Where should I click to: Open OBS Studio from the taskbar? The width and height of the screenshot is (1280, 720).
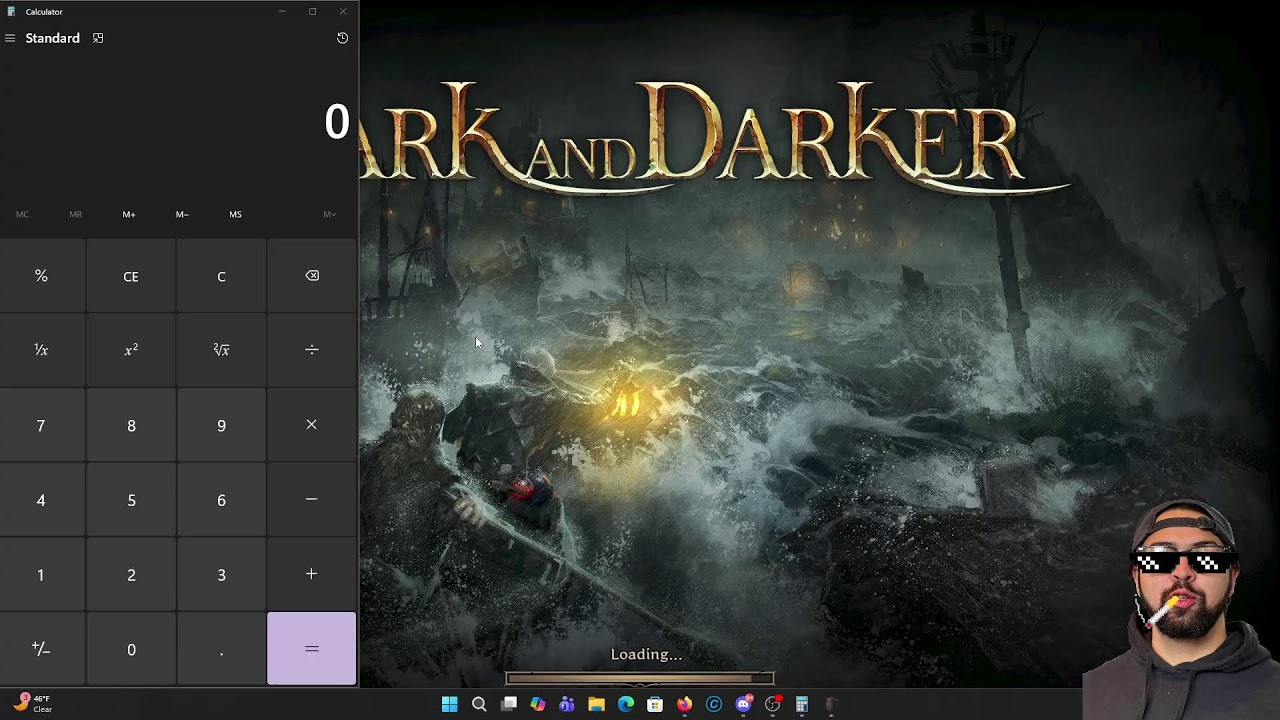(x=773, y=704)
